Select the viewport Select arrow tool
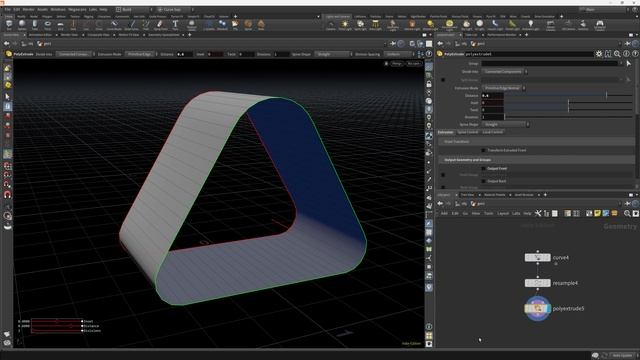This screenshot has width=640, height=360. [7, 97]
